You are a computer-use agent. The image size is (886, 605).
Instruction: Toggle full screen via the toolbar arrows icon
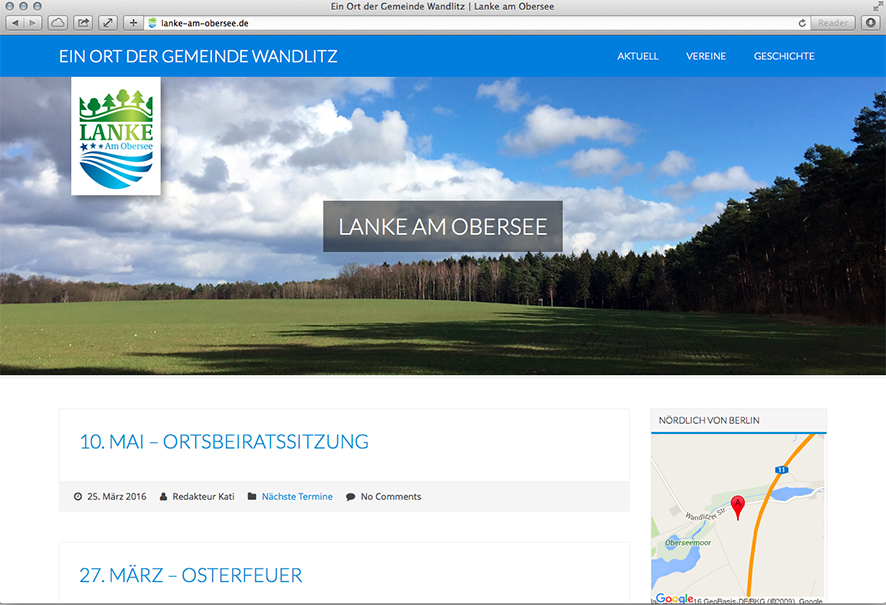tap(108, 22)
